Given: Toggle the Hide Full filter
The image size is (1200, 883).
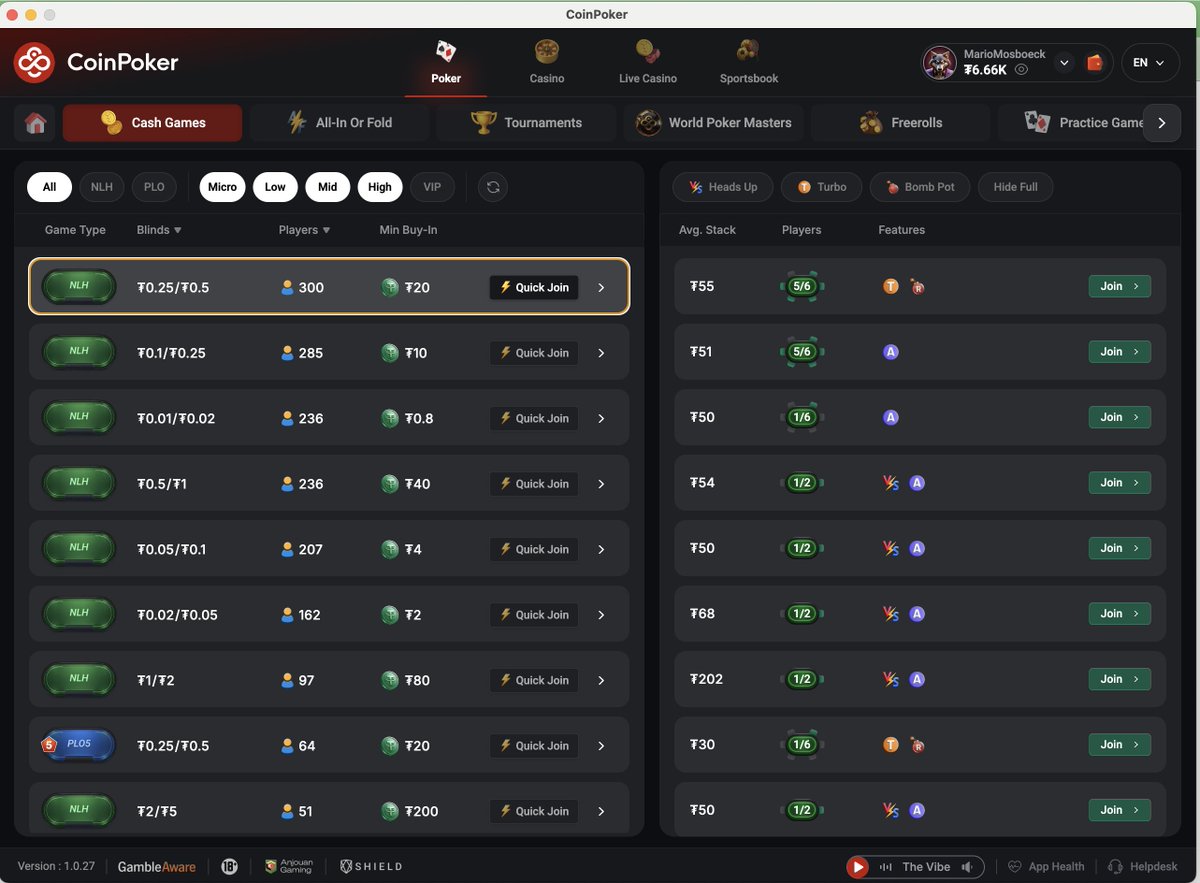Looking at the screenshot, I should click(1015, 187).
